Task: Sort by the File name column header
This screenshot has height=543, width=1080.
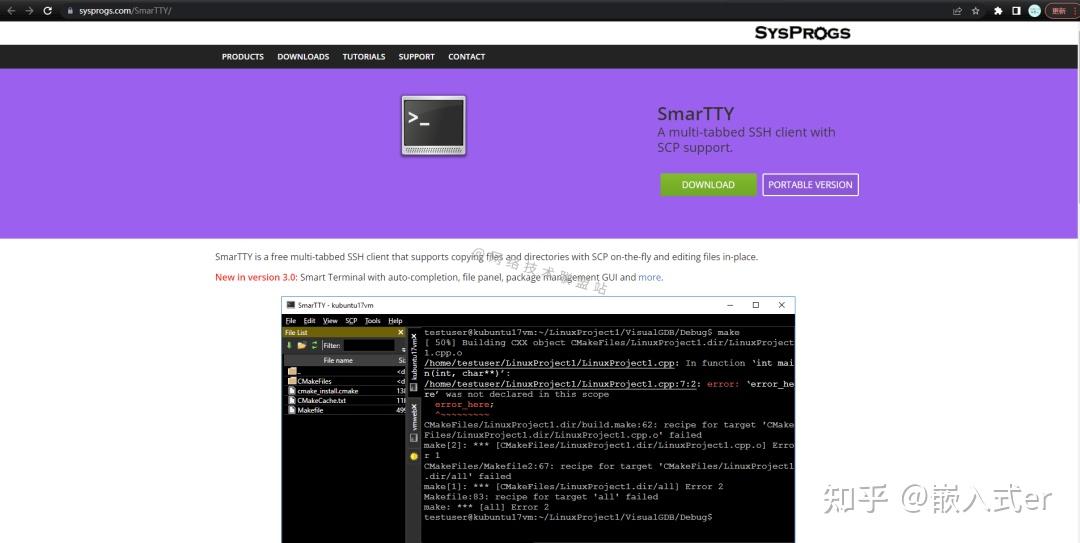Action: (x=338, y=360)
